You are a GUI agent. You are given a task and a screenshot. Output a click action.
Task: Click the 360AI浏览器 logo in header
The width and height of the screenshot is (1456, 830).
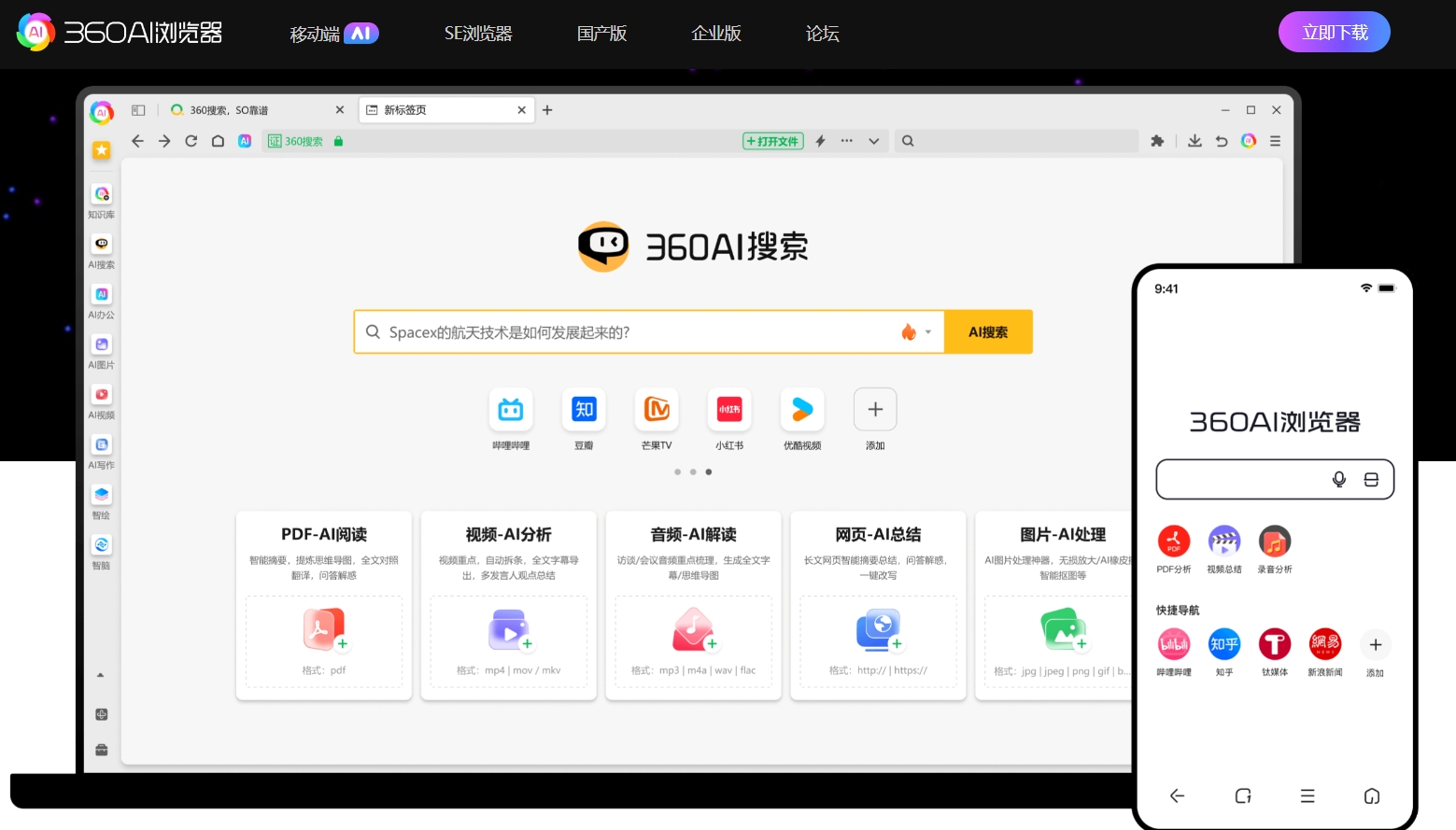120,33
